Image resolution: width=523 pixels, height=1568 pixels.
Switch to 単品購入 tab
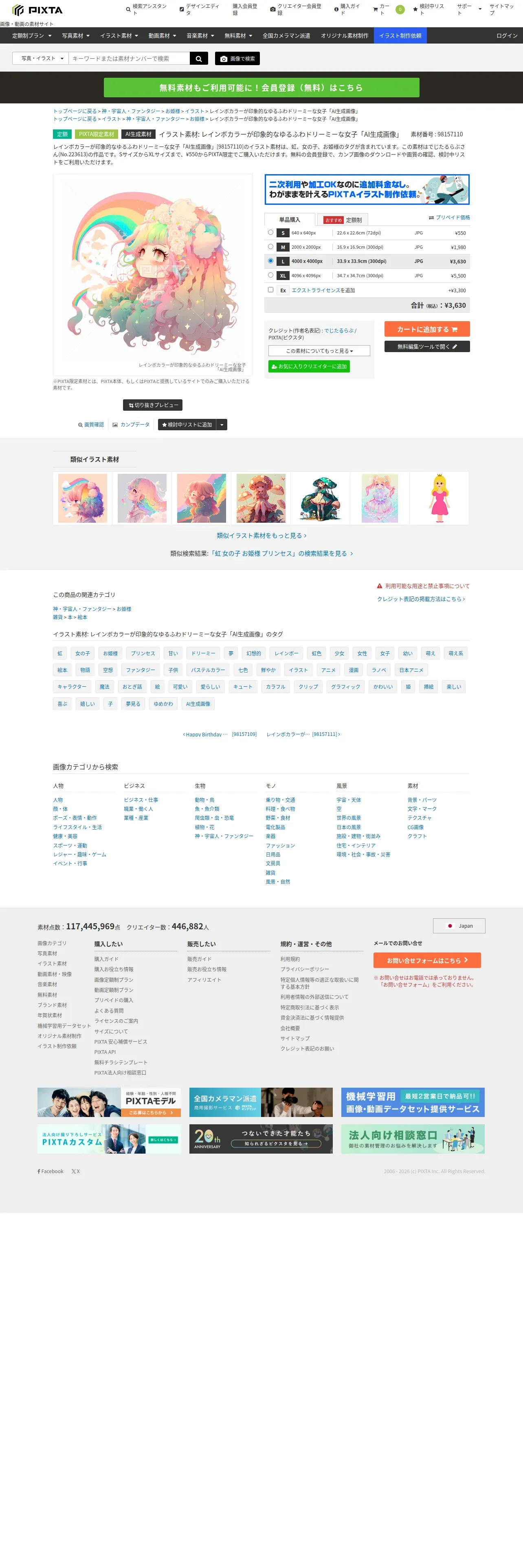tap(290, 220)
